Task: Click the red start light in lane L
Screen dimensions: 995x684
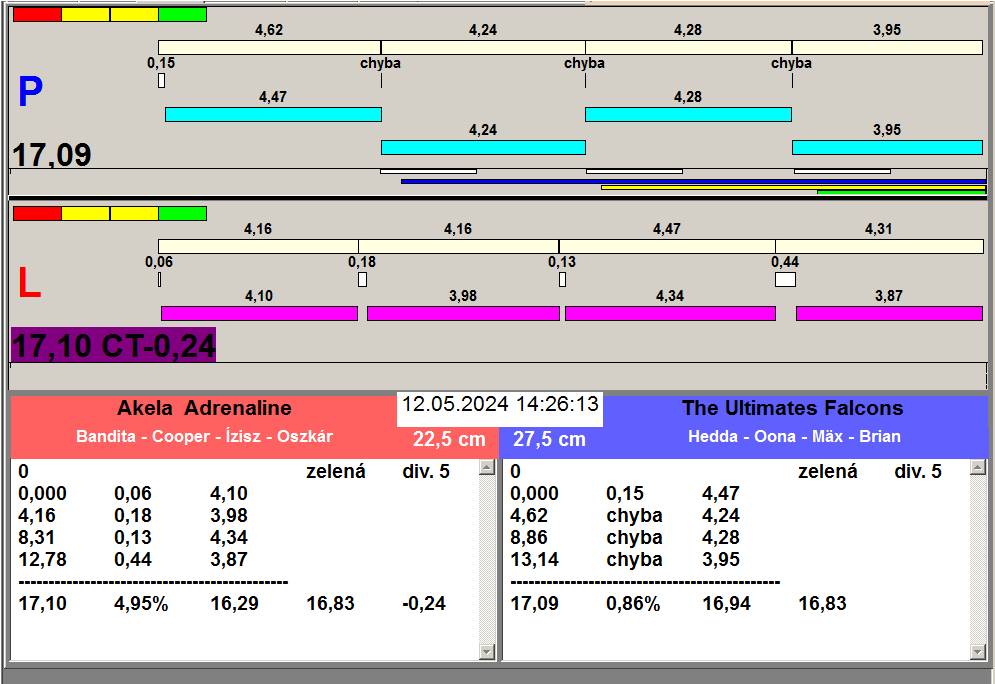Action: tap(37, 213)
